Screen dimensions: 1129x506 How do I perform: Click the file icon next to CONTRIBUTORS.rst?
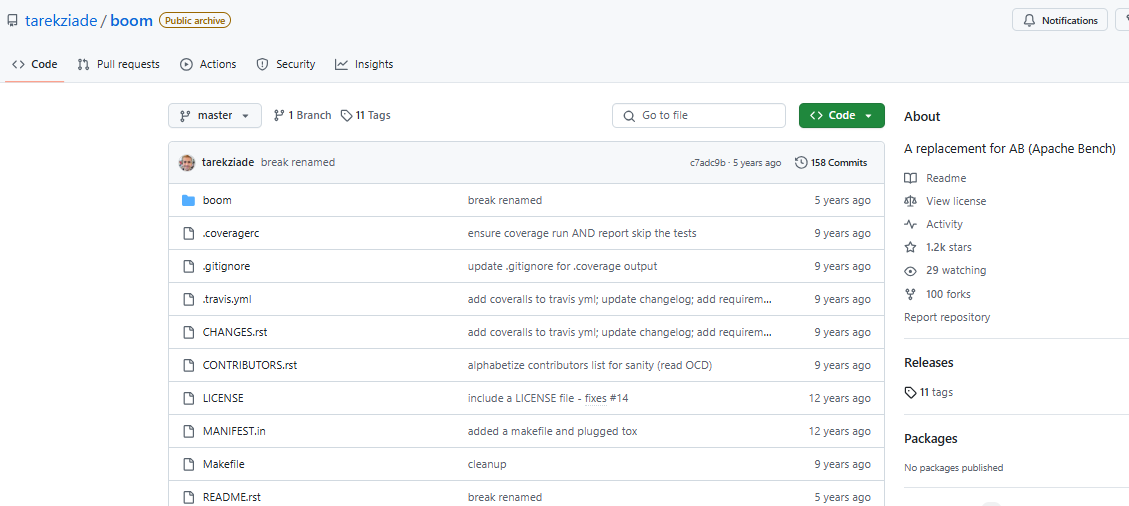click(x=189, y=366)
